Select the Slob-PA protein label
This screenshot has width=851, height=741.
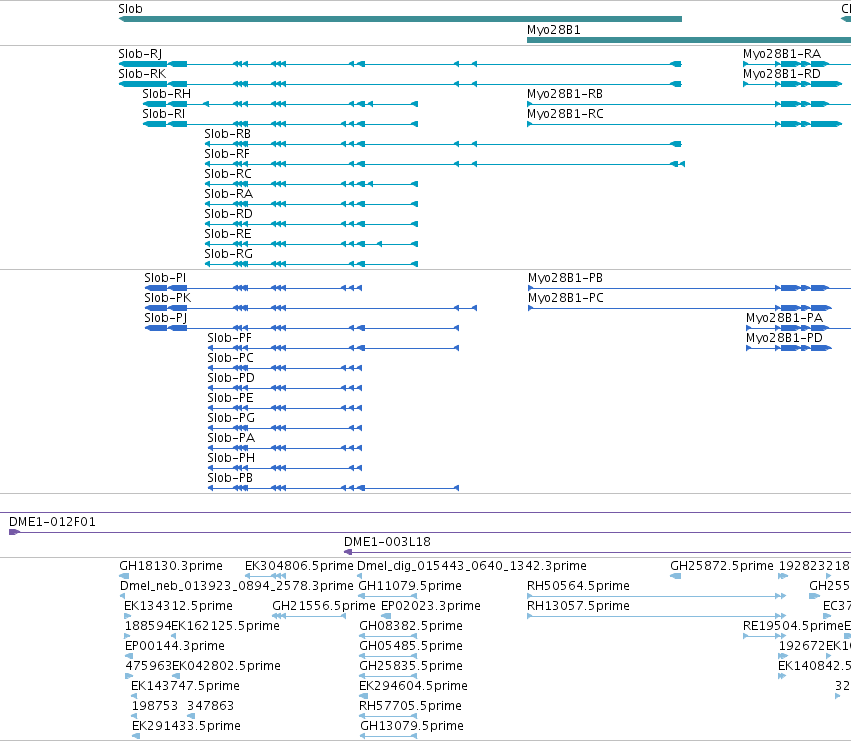coord(231,438)
